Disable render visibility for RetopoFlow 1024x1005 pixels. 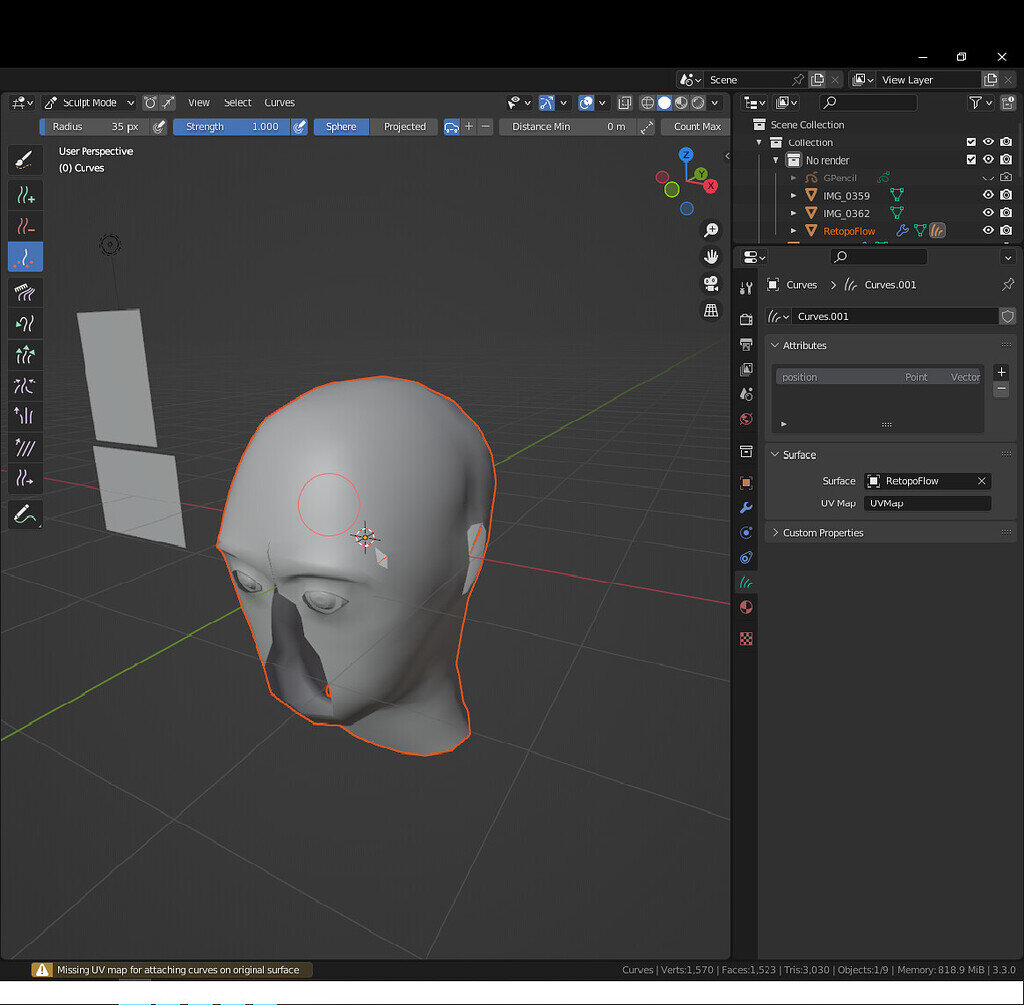(1006, 230)
